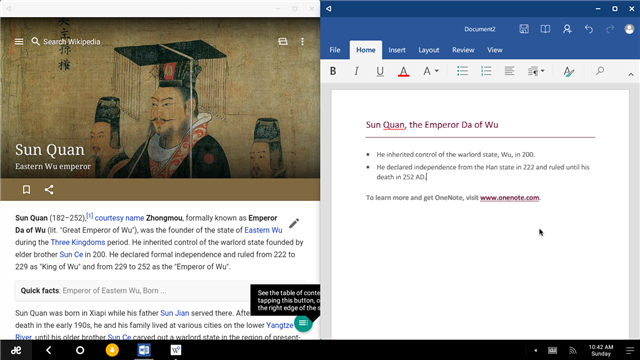Open paragraph formatting dropdown
The height and width of the screenshot is (360, 640).
click(x=536, y=71)
